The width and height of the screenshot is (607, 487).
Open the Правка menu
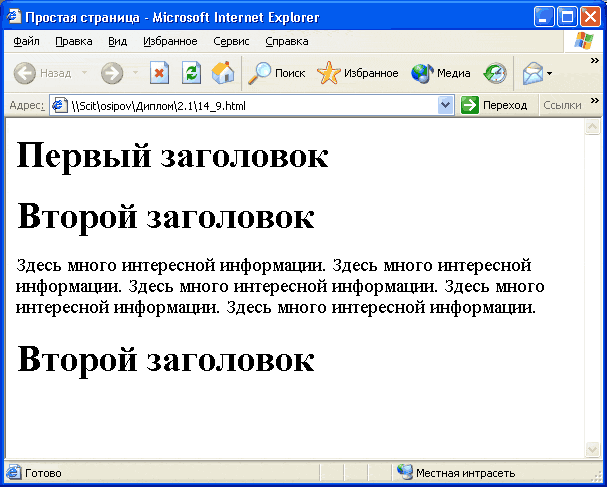point(74,41)
